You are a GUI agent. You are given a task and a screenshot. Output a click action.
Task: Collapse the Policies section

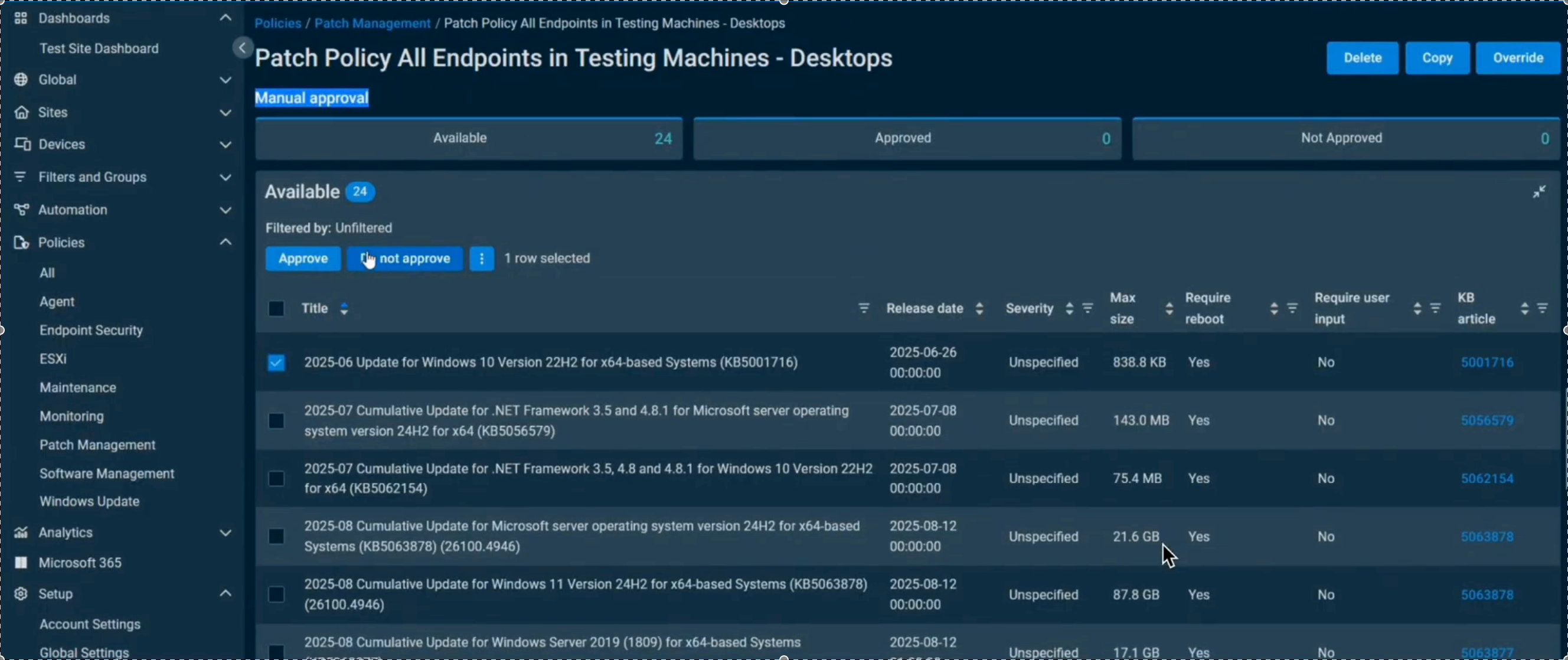tap(225, 241)
